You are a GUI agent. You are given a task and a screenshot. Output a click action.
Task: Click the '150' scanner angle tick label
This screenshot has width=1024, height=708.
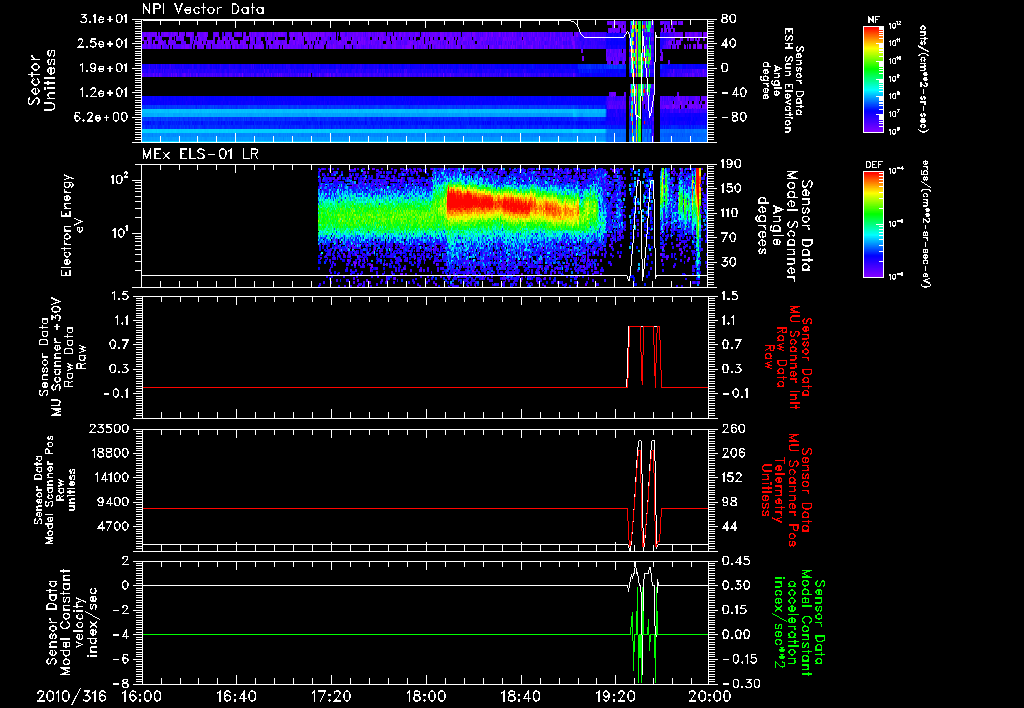point(732,188)
